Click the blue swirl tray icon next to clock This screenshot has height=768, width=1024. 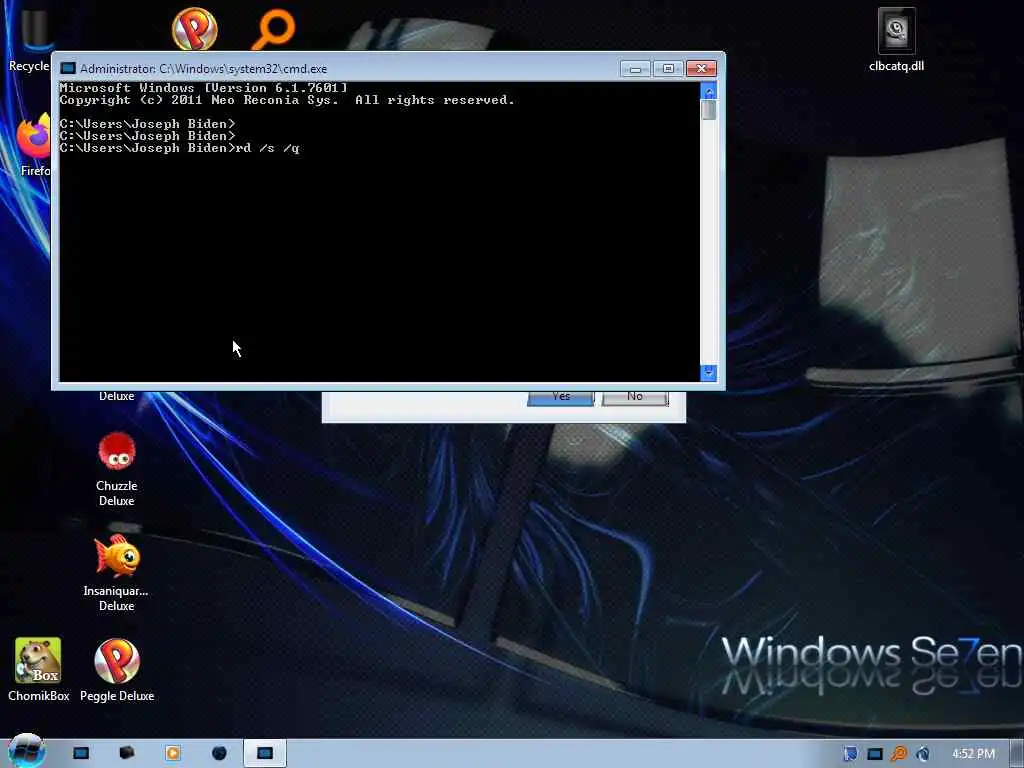point(923,754)
